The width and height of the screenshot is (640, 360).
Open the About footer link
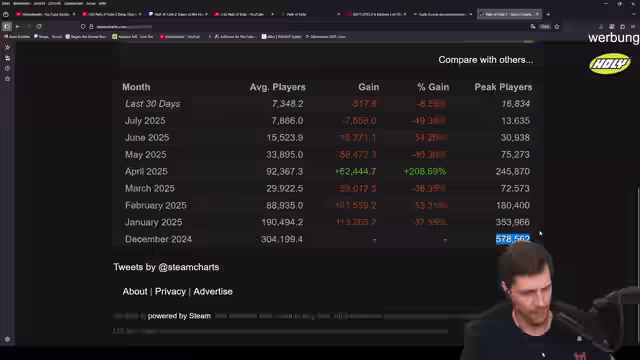pyautogui.click(x=135, y=291)
